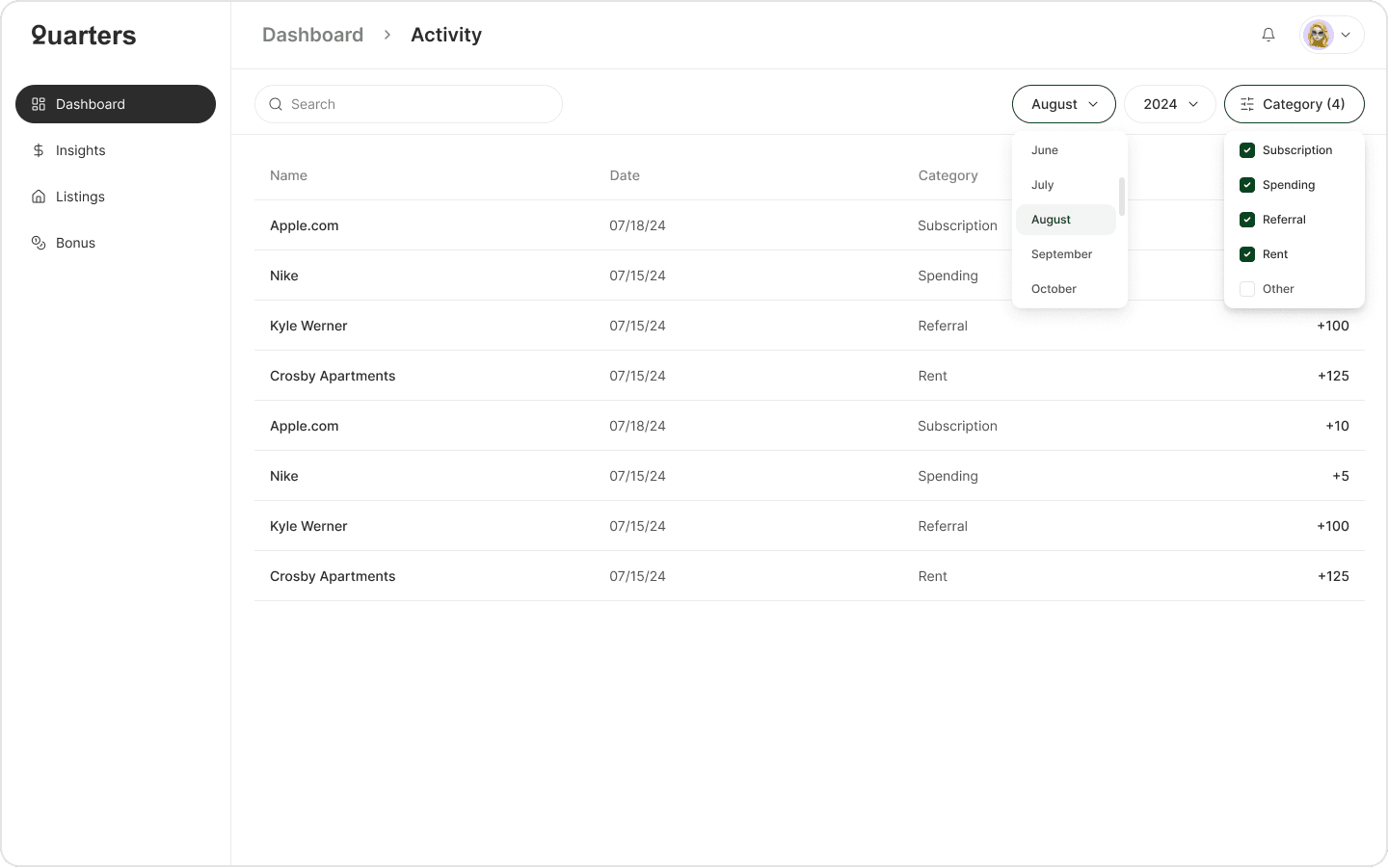Disable the Rent category filter
This screenshot has height=868, width=1388.
1247,254
